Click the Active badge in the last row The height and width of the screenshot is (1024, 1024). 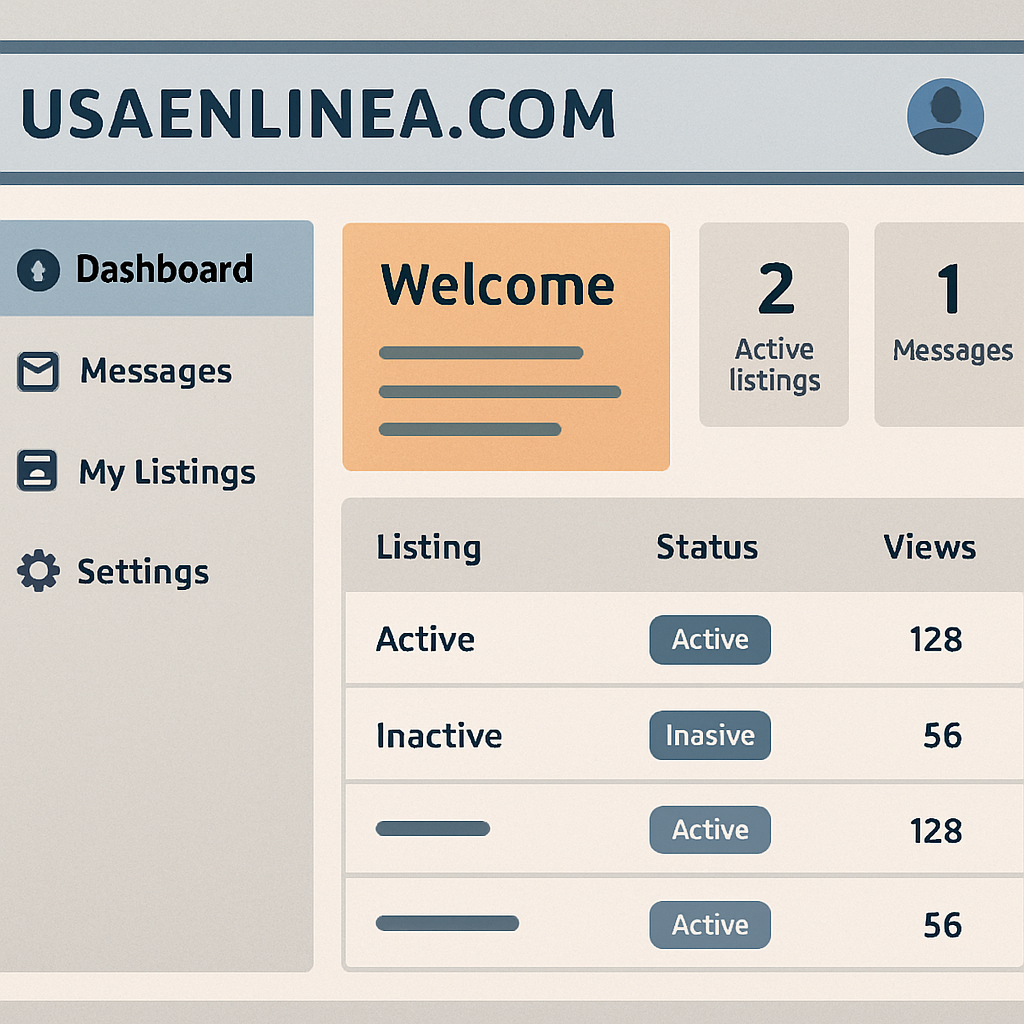pos(710,925)
